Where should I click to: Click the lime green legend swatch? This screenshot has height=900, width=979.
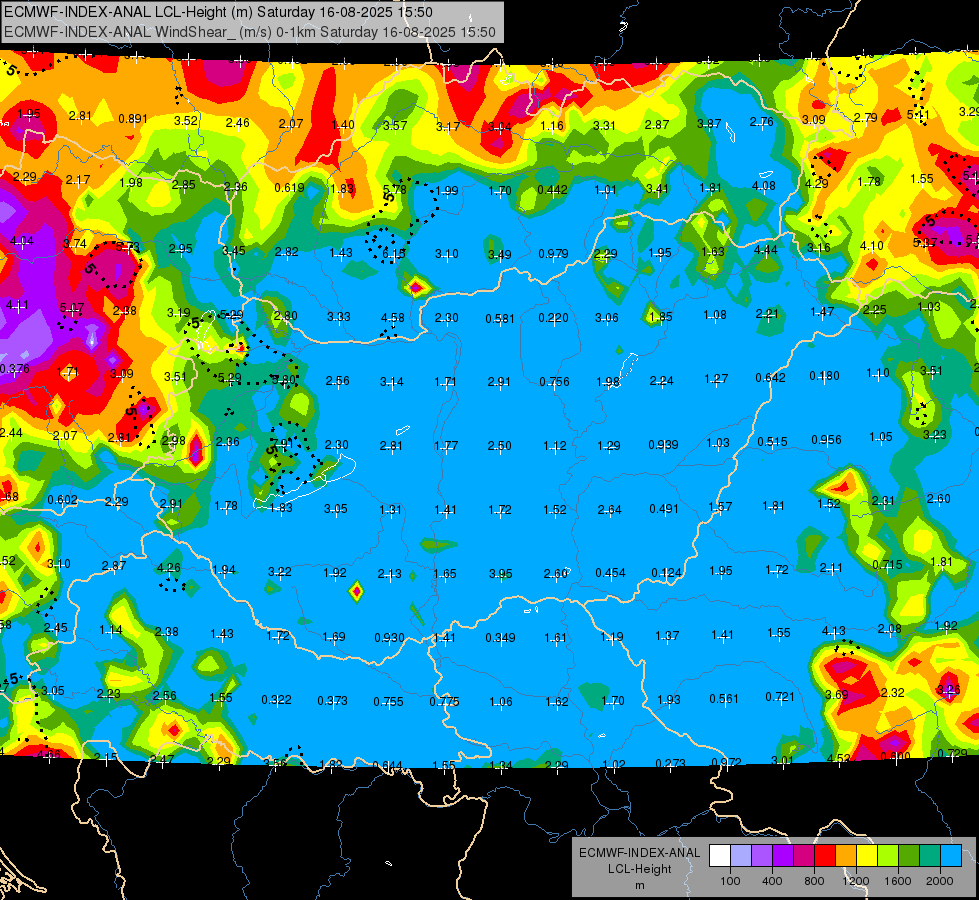coord(888,856)
